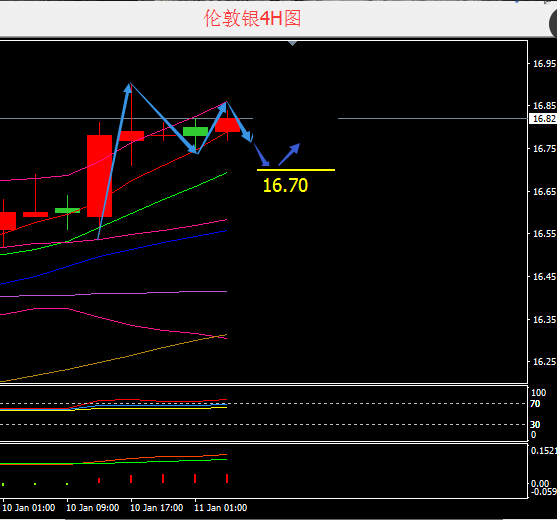Select the brown rising moving average line
The image size is (557, 520).
pyautogui.click(x=114, y=359)
